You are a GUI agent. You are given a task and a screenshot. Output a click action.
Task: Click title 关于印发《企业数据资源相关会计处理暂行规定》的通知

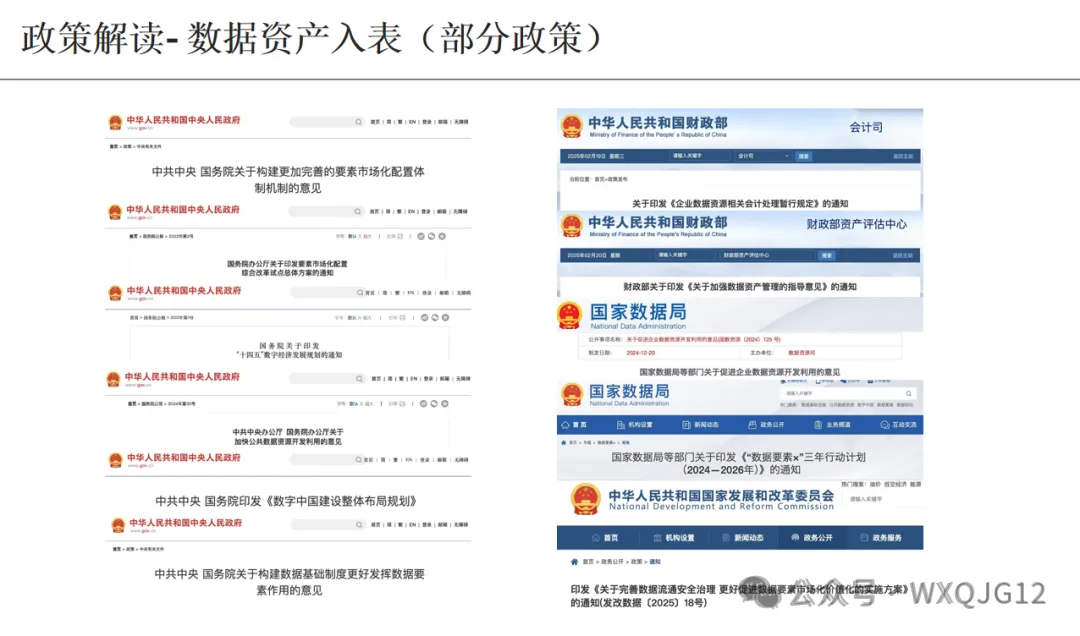point(740,203)
